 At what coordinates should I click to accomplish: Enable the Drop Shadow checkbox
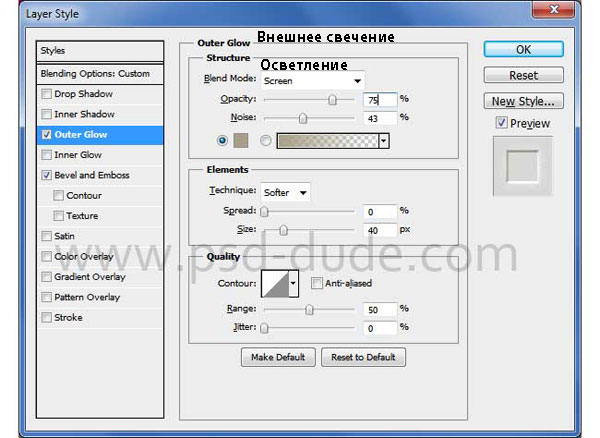(46, 94)
